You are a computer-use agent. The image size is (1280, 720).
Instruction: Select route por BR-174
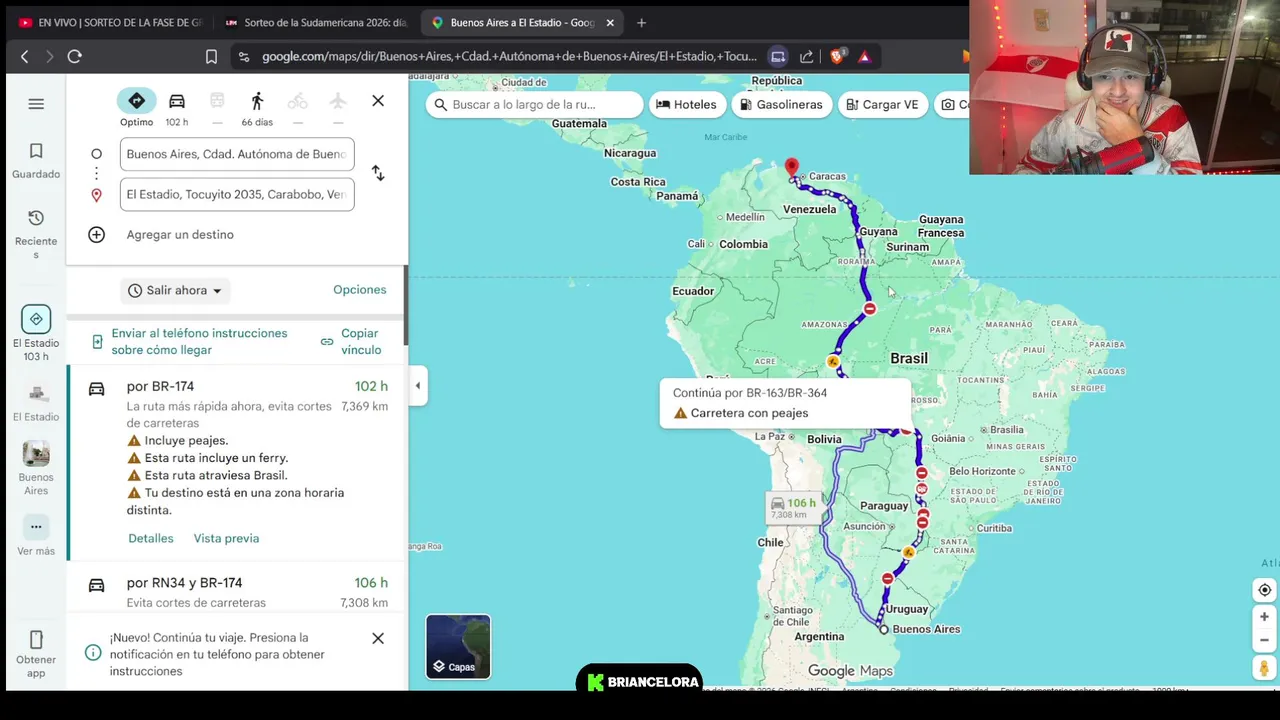point(237,462)
